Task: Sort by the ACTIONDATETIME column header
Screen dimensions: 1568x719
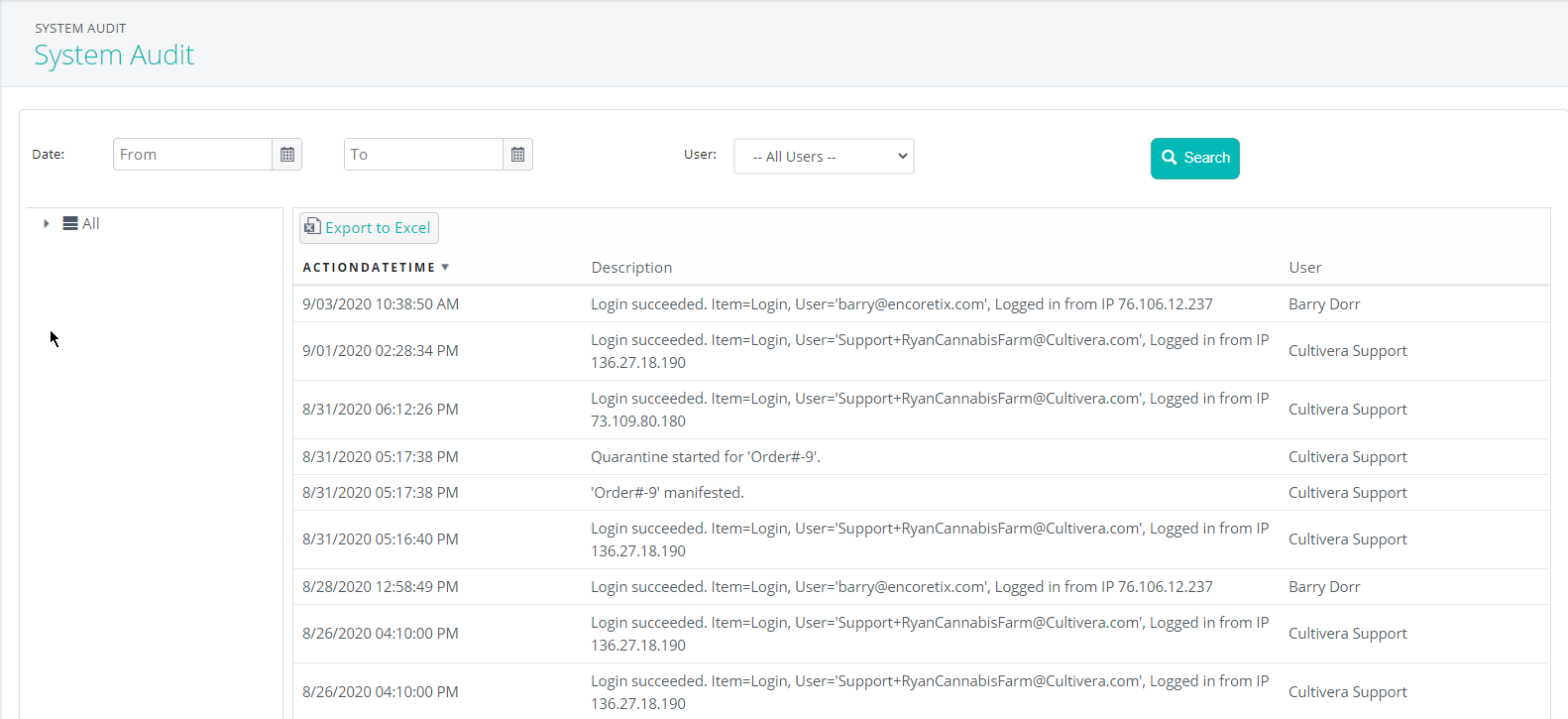Action: (369, 268)
